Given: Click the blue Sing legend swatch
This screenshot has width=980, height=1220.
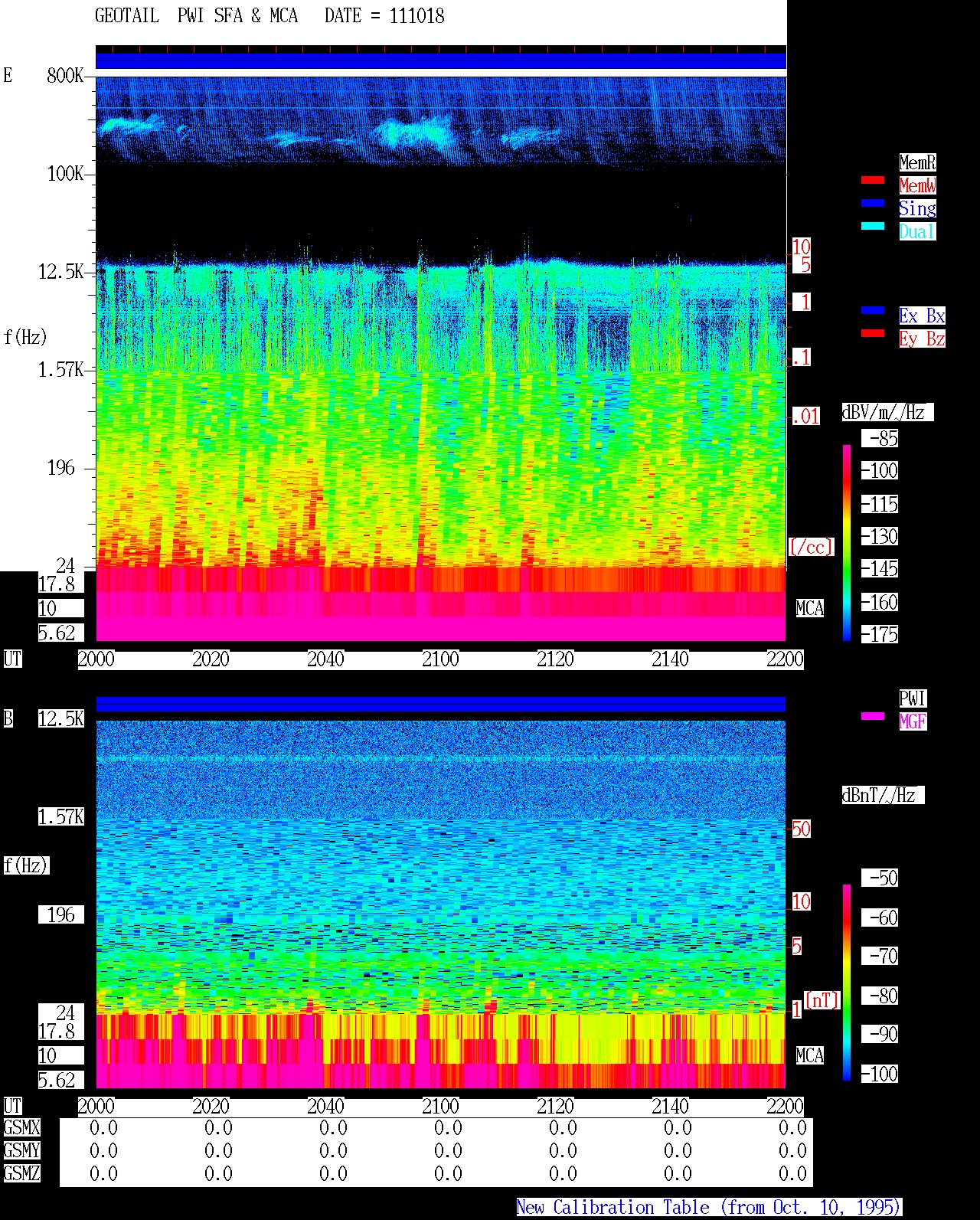Looking at the screenshot, I should 873,204.
